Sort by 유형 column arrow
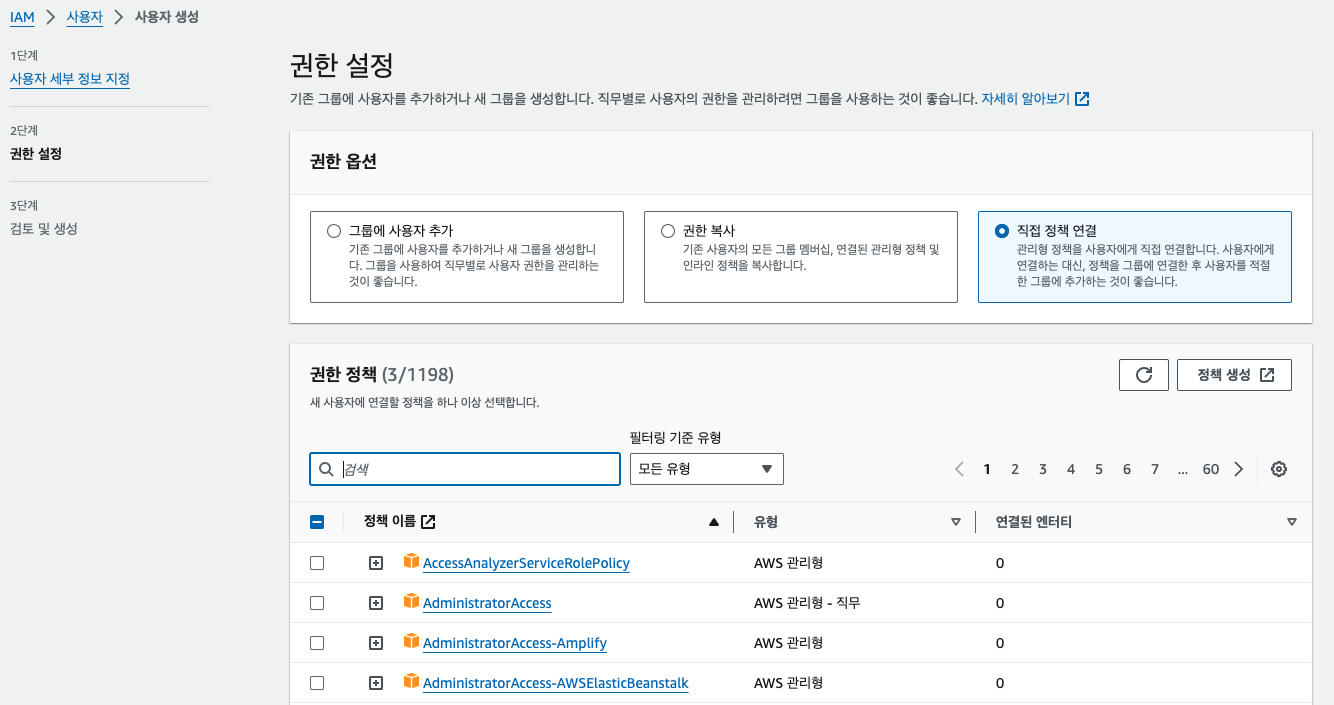Screen dimensions: 1334x705 pyautogui.click(x=956, y=522)
